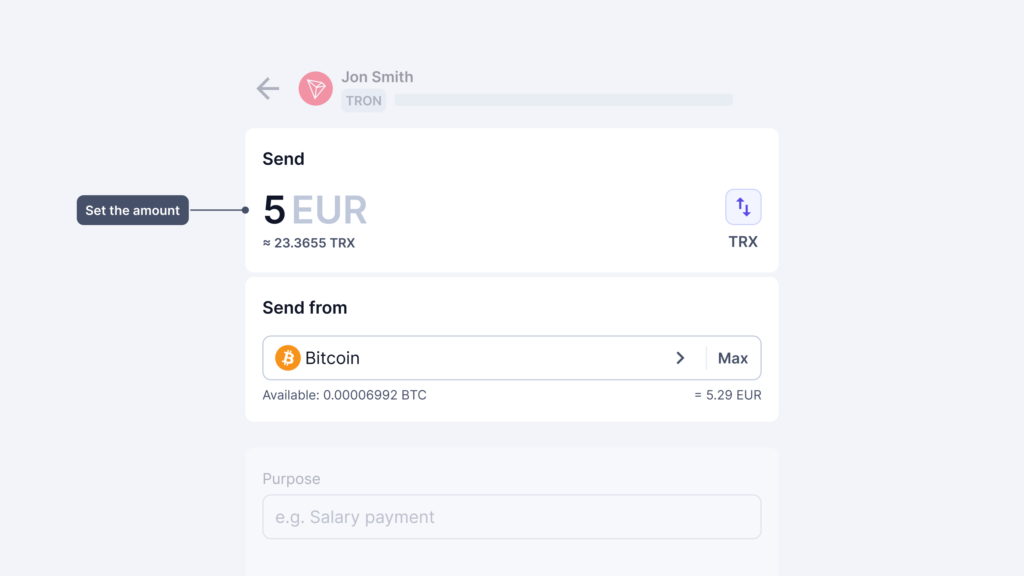Click the TRON network tag
The width and height of the screenshot is (1024, 576).
coord(364,101)
